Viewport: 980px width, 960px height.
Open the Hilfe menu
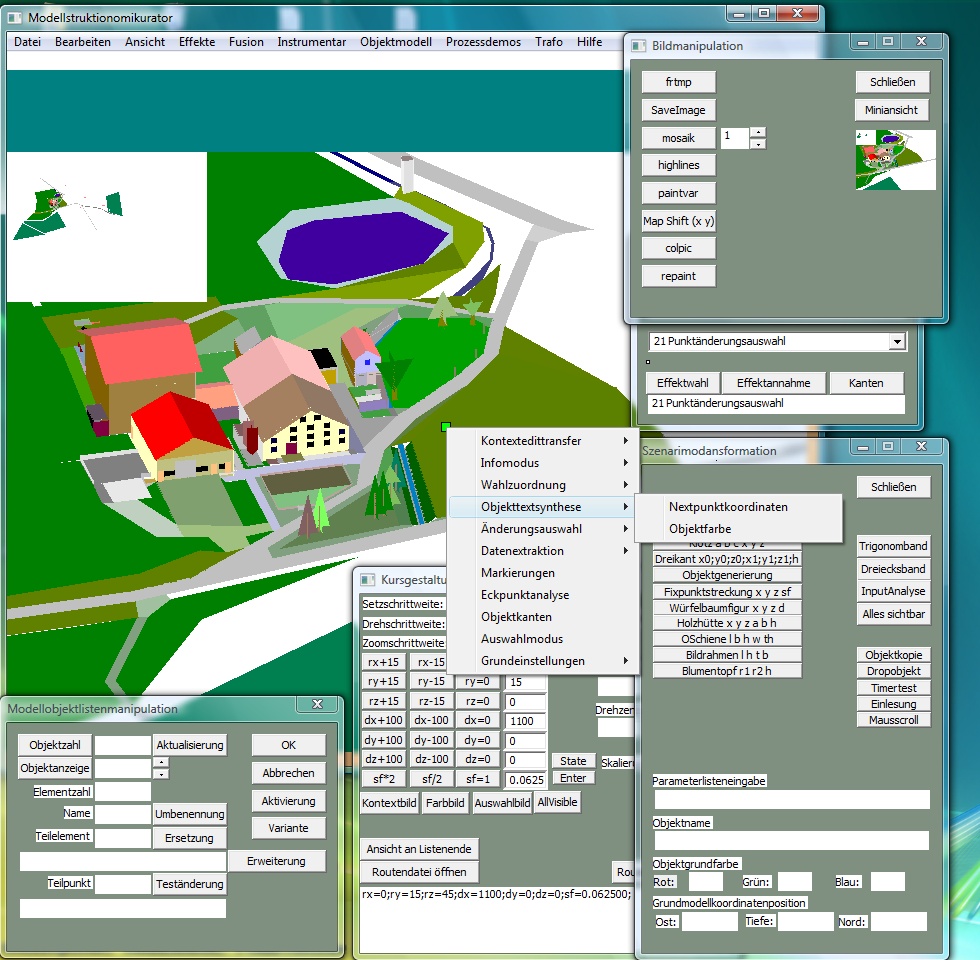pos(589,42)
